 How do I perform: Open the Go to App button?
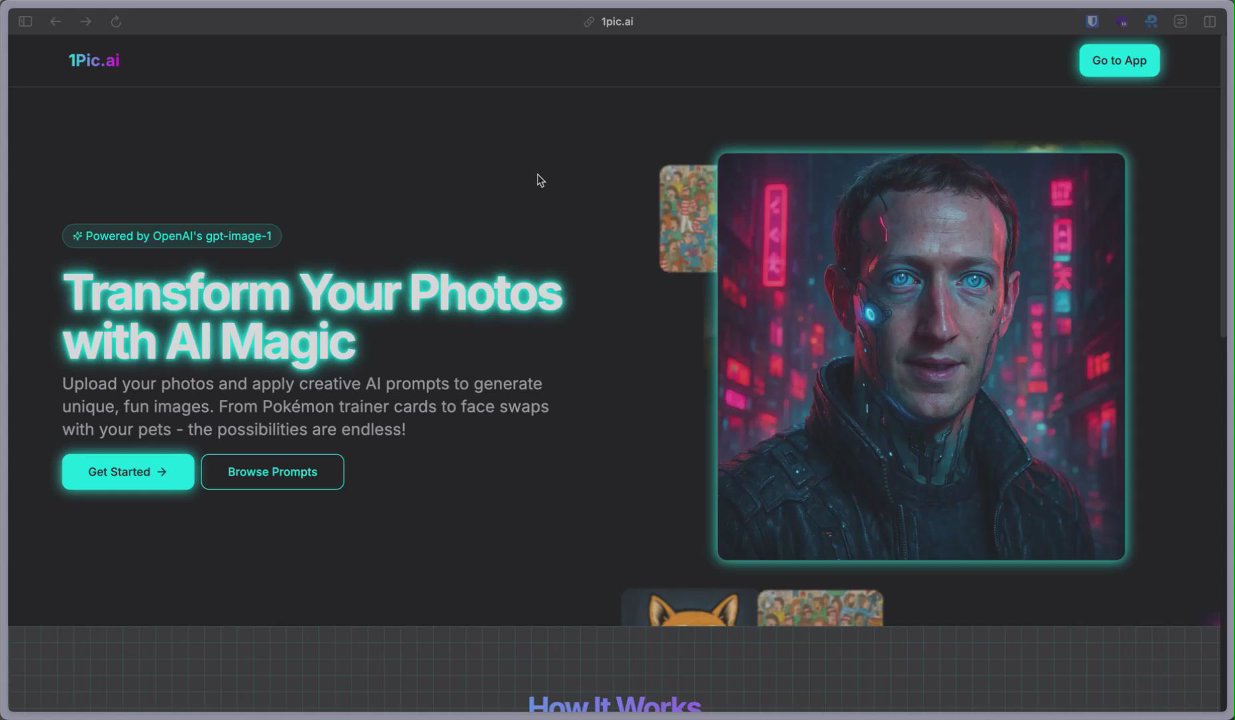point(1119,60)
